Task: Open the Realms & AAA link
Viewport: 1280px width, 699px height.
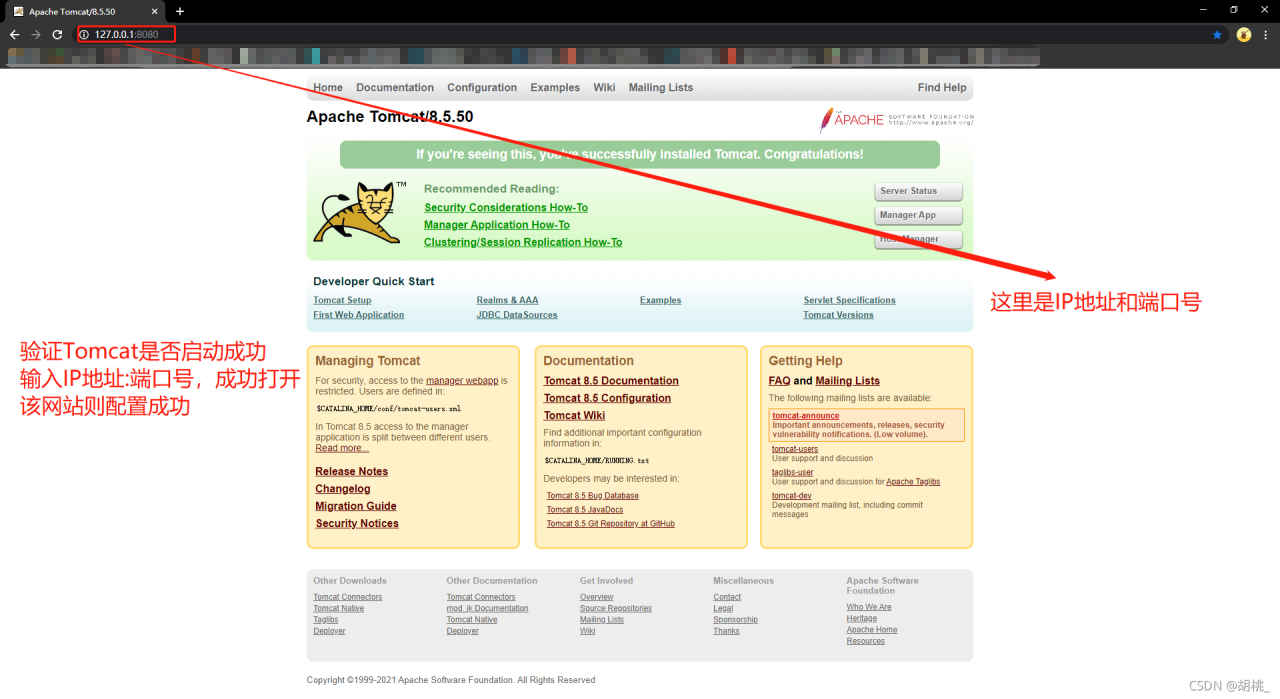Action: 507,300
